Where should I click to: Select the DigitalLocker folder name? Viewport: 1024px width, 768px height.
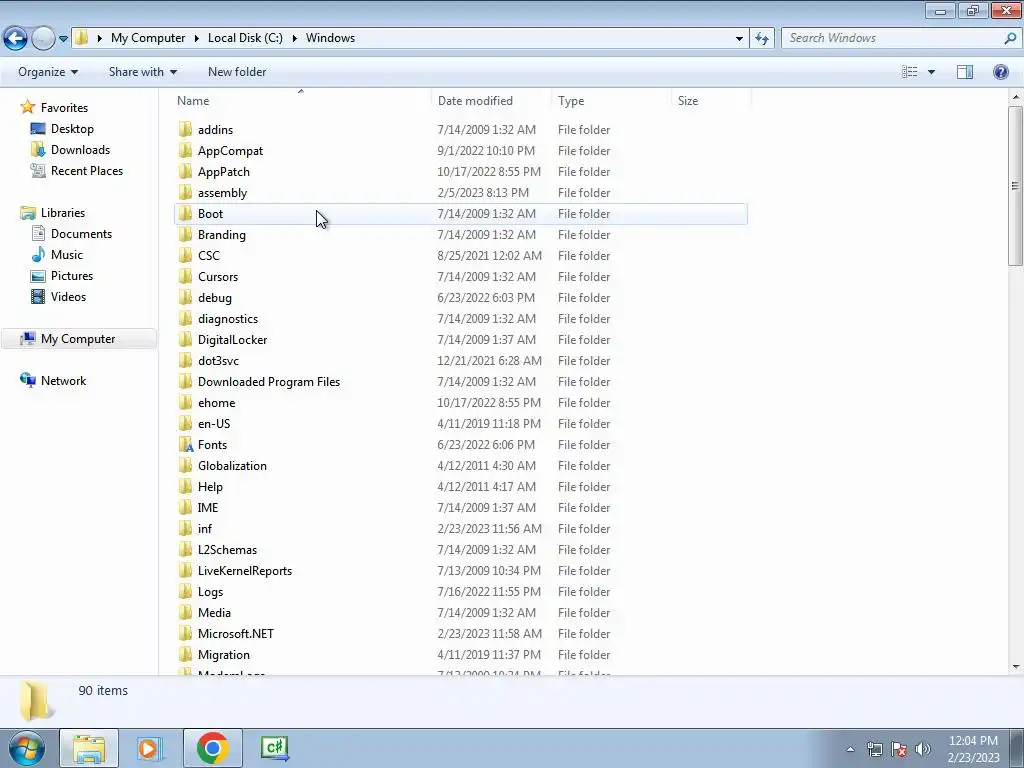pyautogui.click(x=232, y=340)
